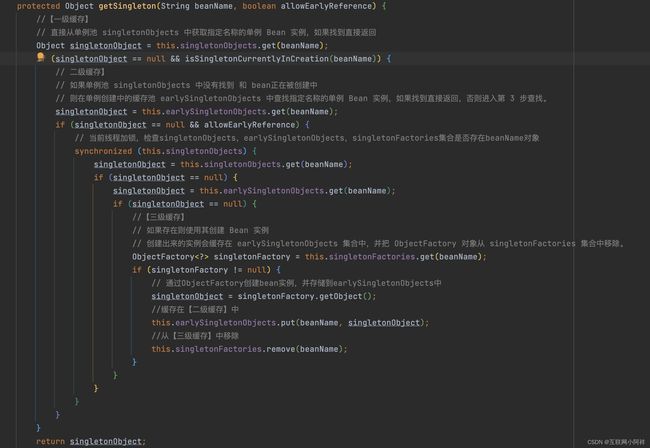Click the 'synchronized' keyword
The height and width of the screenshot is (448, 650).
pos(103,151)
